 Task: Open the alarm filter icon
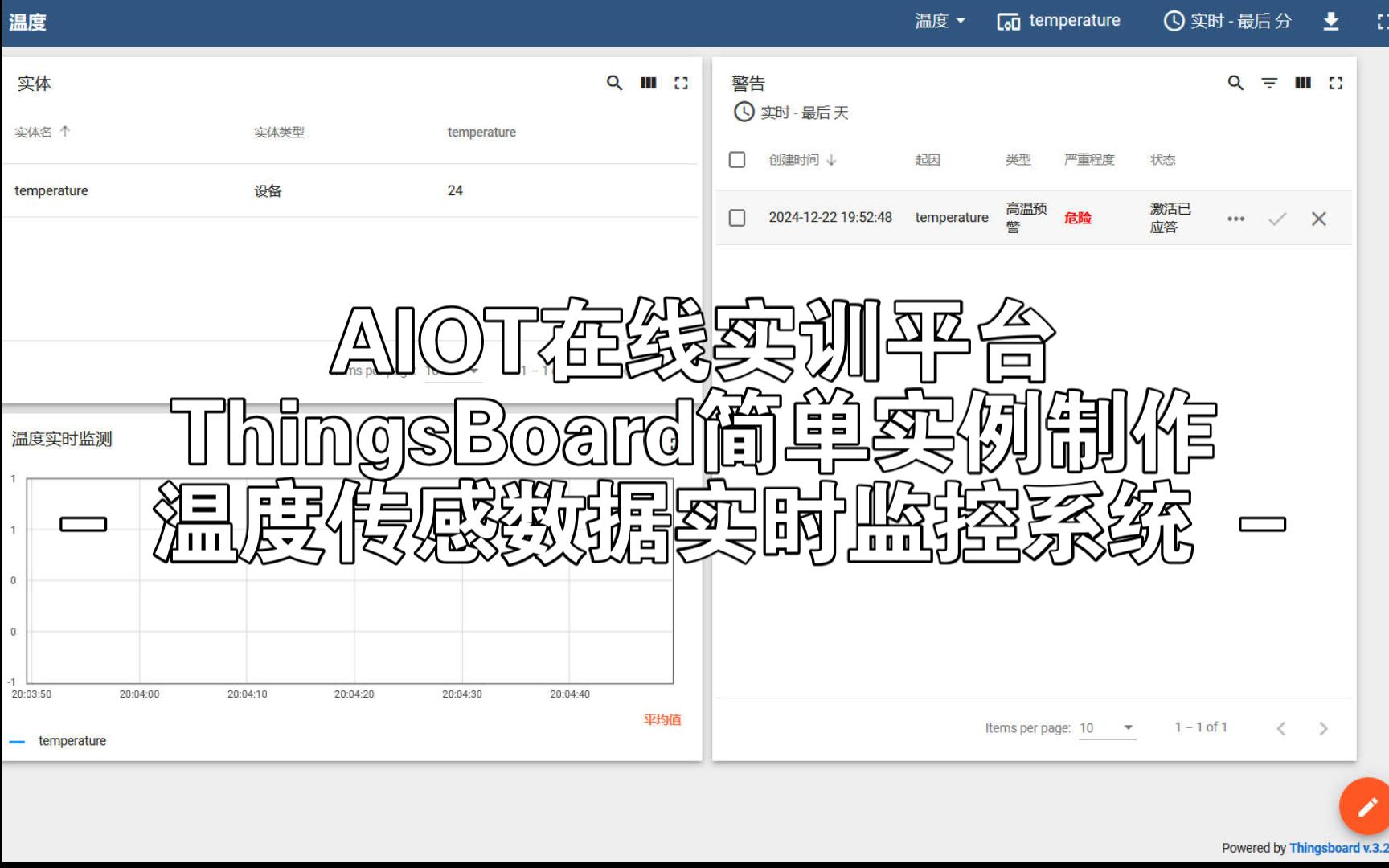pyautogui.click(x=1268, y=83)
